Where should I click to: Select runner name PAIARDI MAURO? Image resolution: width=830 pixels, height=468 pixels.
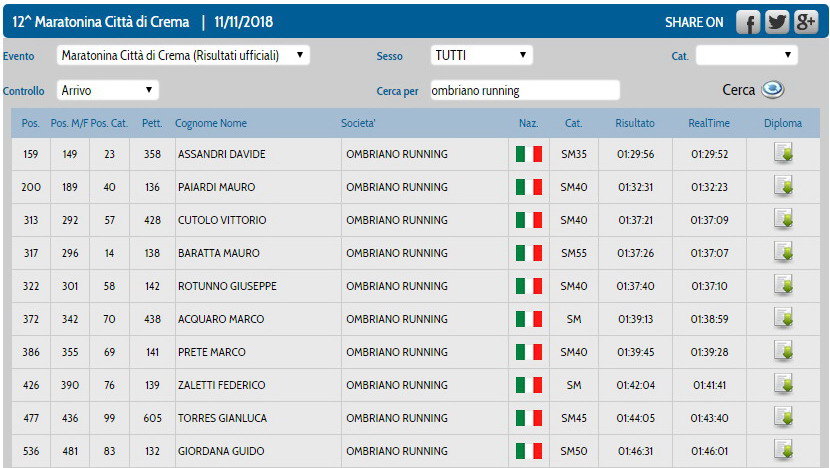tap(216, 187)
